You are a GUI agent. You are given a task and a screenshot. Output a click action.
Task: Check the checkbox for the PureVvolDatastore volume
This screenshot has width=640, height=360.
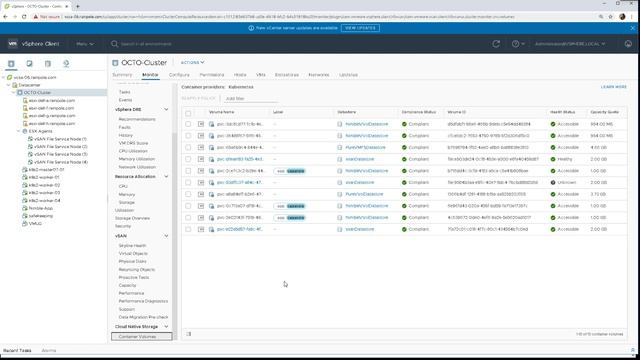pos(188,194)
